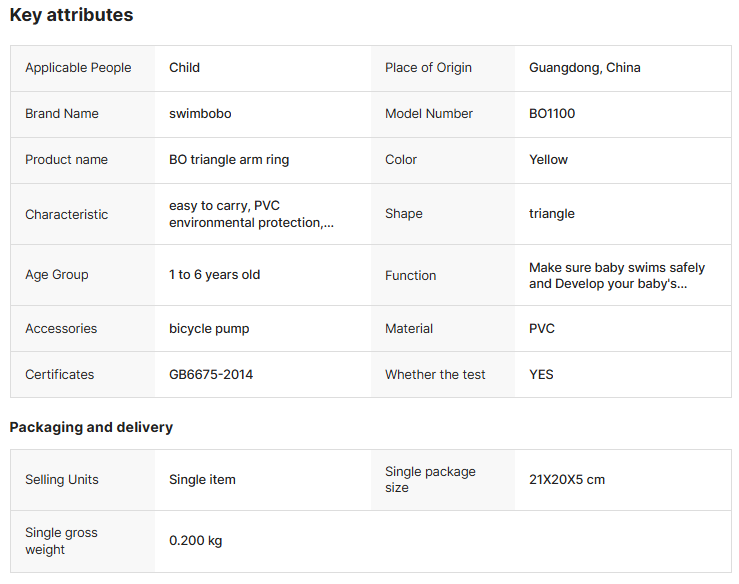Viewport: 739px width, 584px height.
Task: Click the Guangdong, China origin value
Action: point(585,68)
